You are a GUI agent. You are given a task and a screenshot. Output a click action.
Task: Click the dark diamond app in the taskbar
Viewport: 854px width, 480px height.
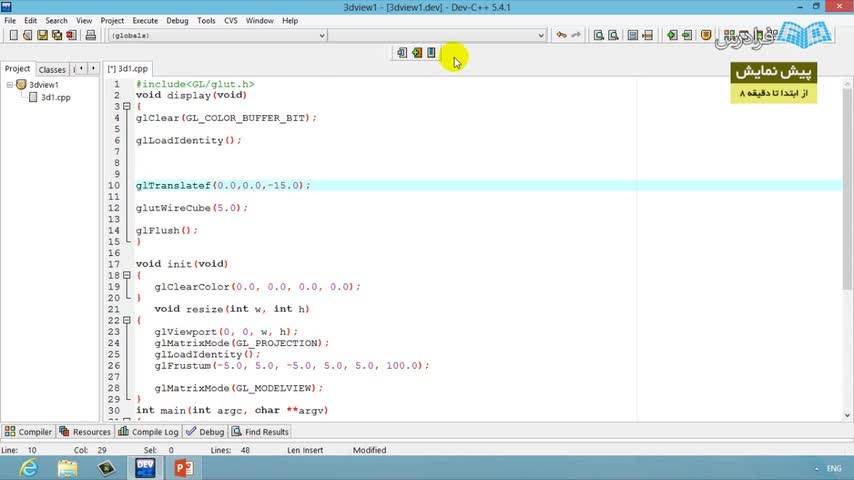point(106,468)
